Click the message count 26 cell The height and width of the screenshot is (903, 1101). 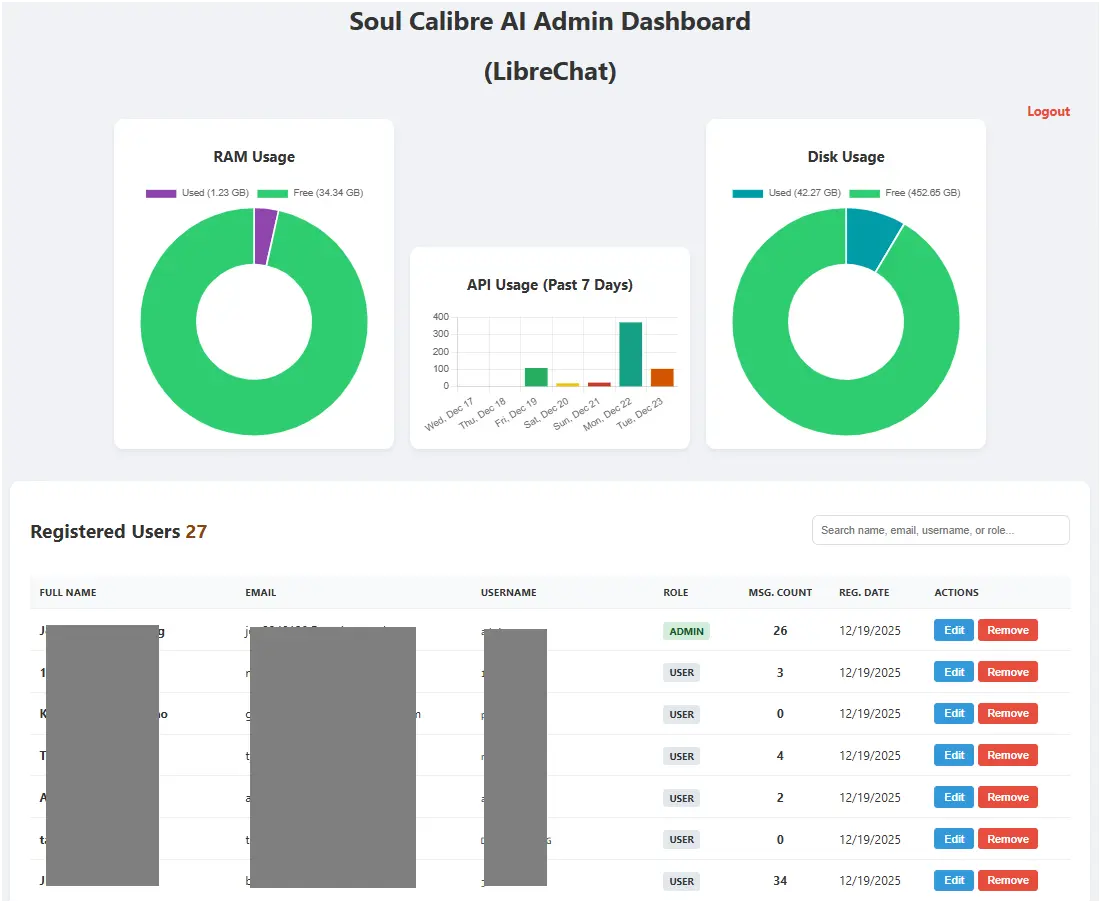(x=780, y=631)
